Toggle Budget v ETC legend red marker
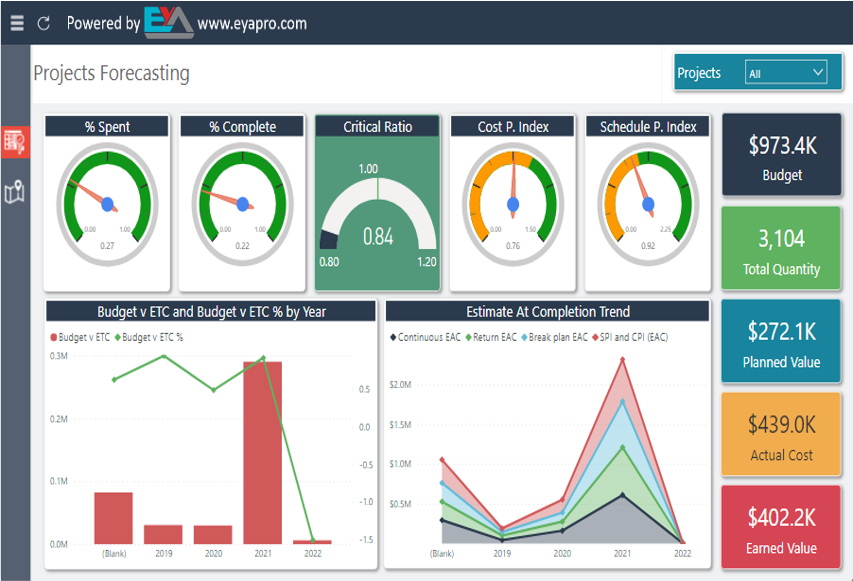The image size is (853, 581). point(54,337)
